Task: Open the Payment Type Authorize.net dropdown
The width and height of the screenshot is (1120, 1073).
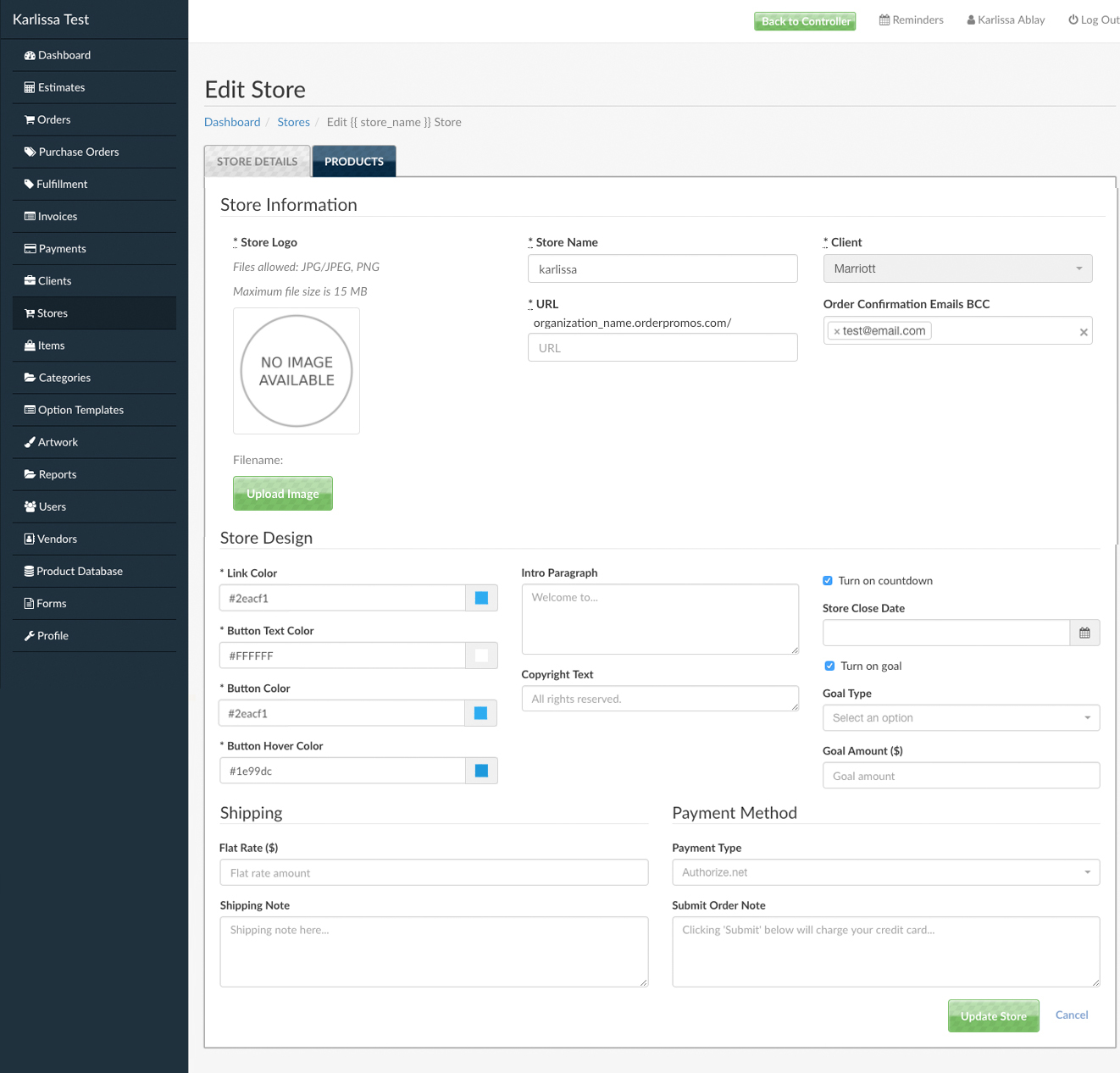Action: (x=885, y=873)
